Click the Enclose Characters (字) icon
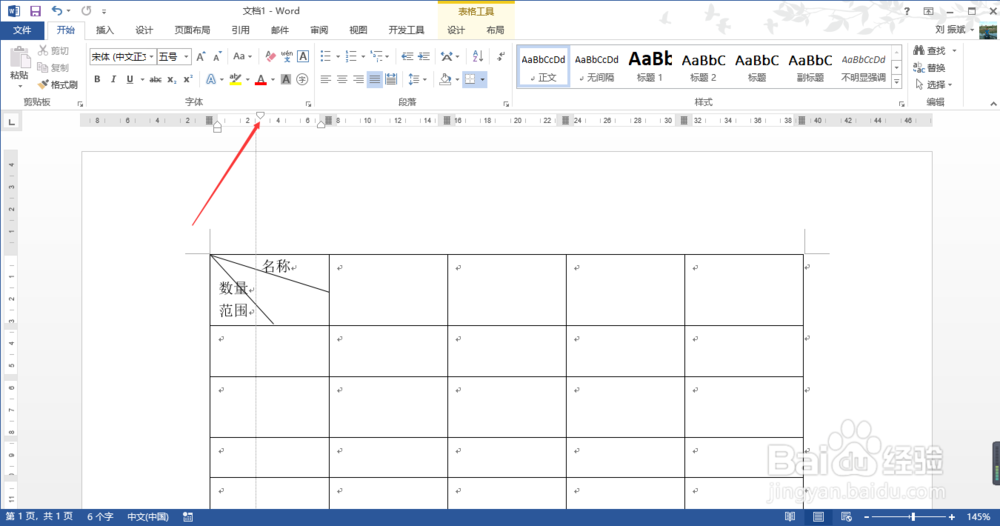Viewport: 1000px width, 526px height. [x=302, y=80]
